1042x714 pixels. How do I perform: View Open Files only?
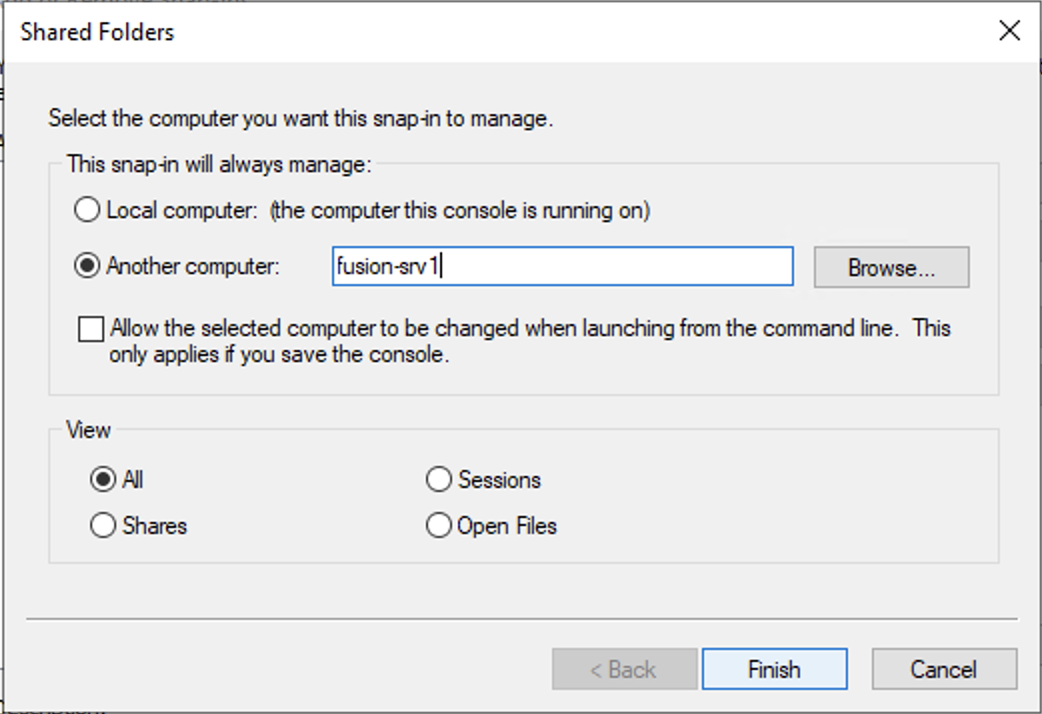click(437, 525)
